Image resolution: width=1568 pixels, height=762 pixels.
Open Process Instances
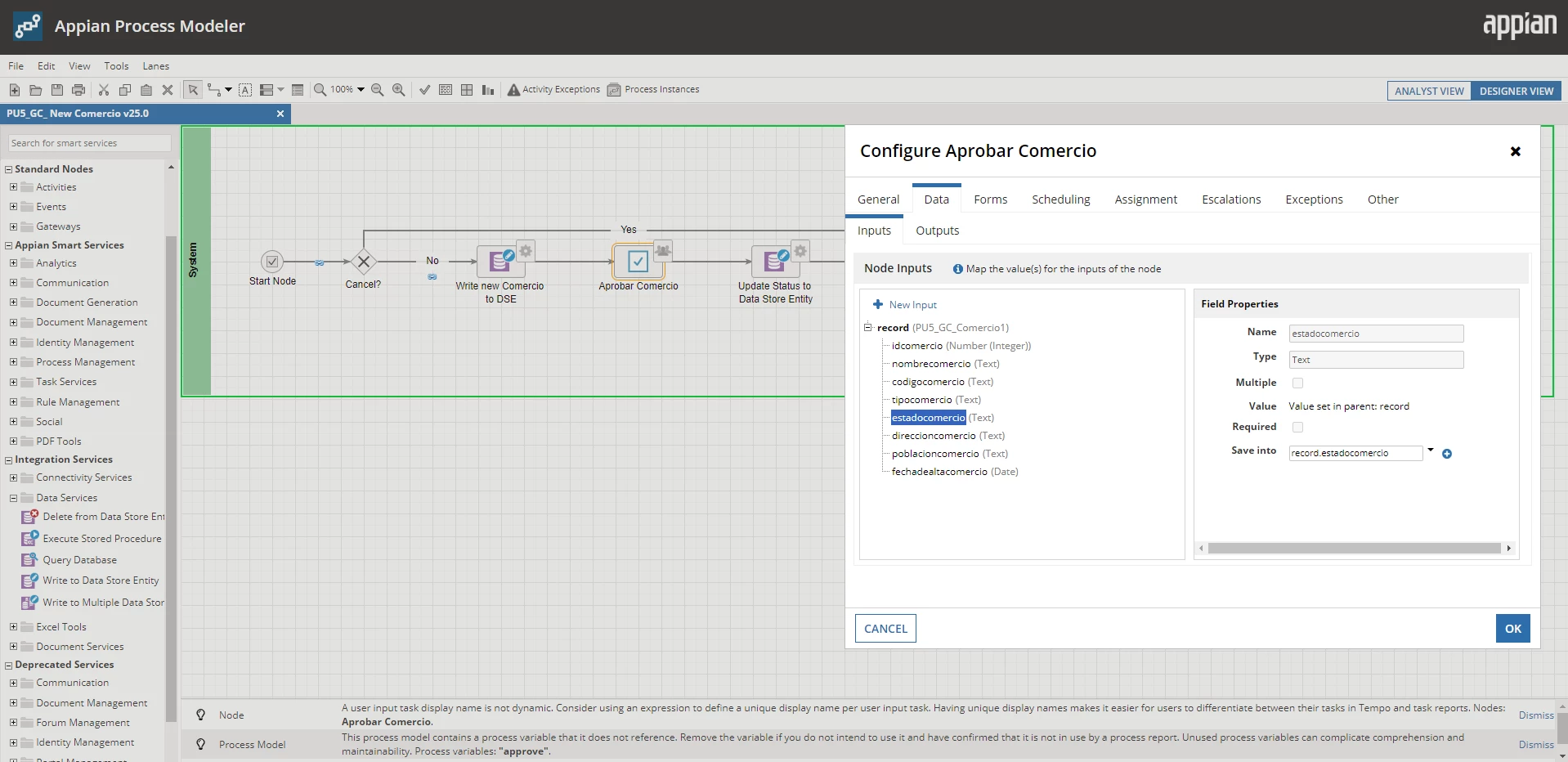(x=653, y=90)
